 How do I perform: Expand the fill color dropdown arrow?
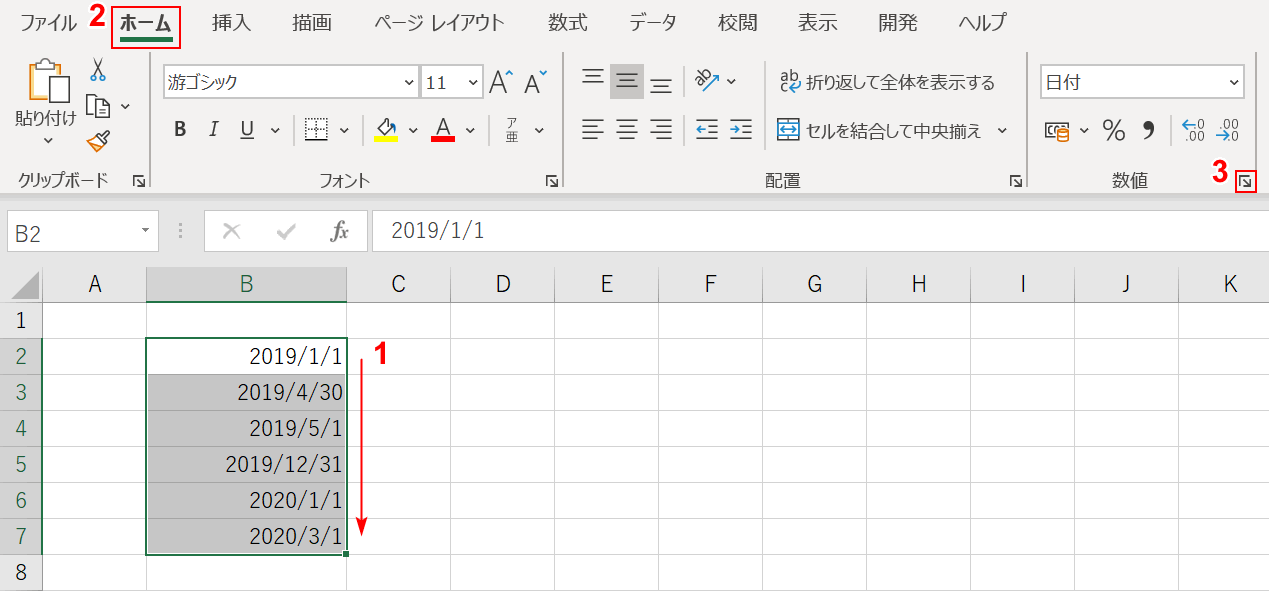click(x=413, y=130)
